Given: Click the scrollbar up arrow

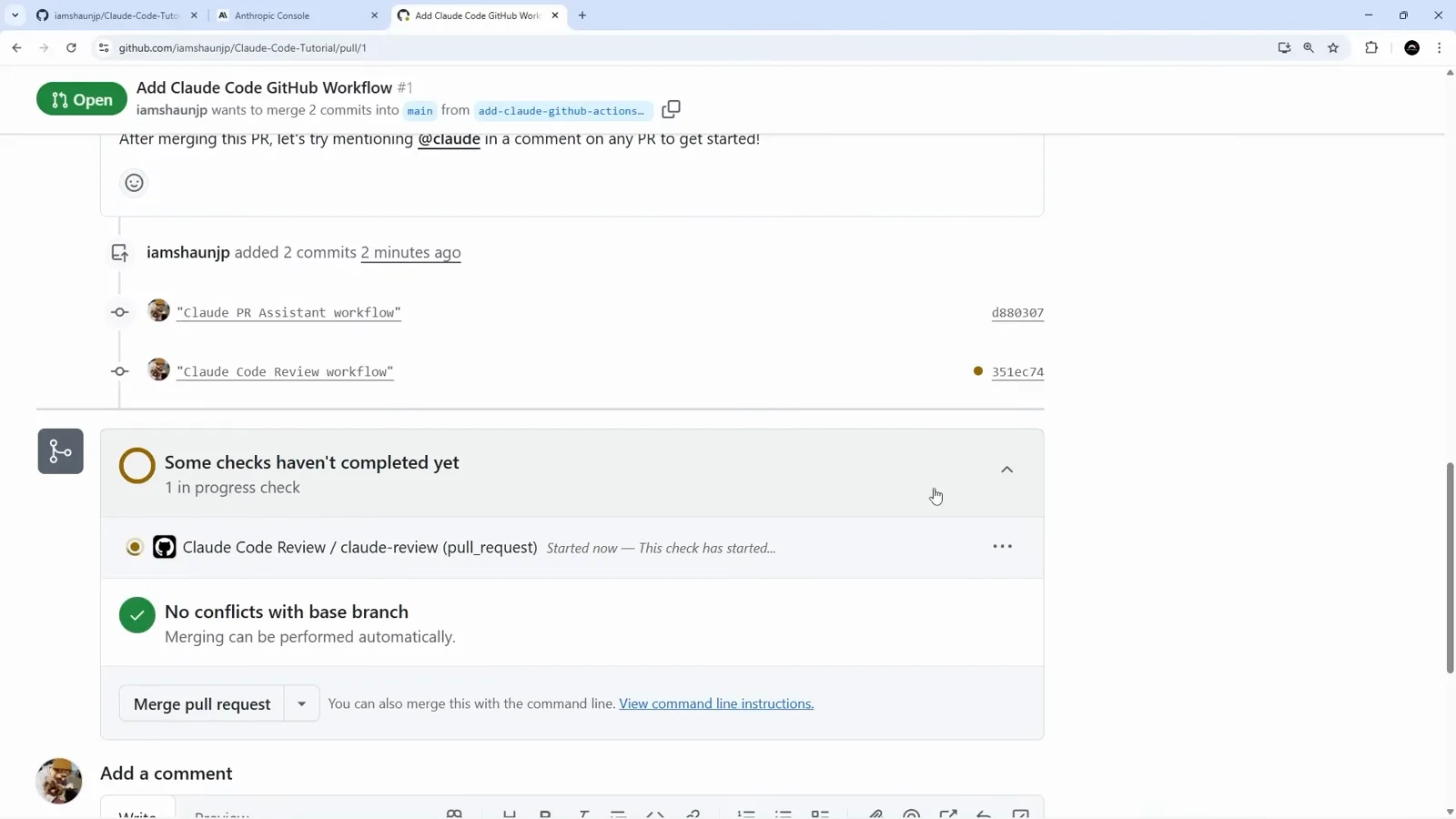Looking at the screenshot, I should pos(1450,72).
